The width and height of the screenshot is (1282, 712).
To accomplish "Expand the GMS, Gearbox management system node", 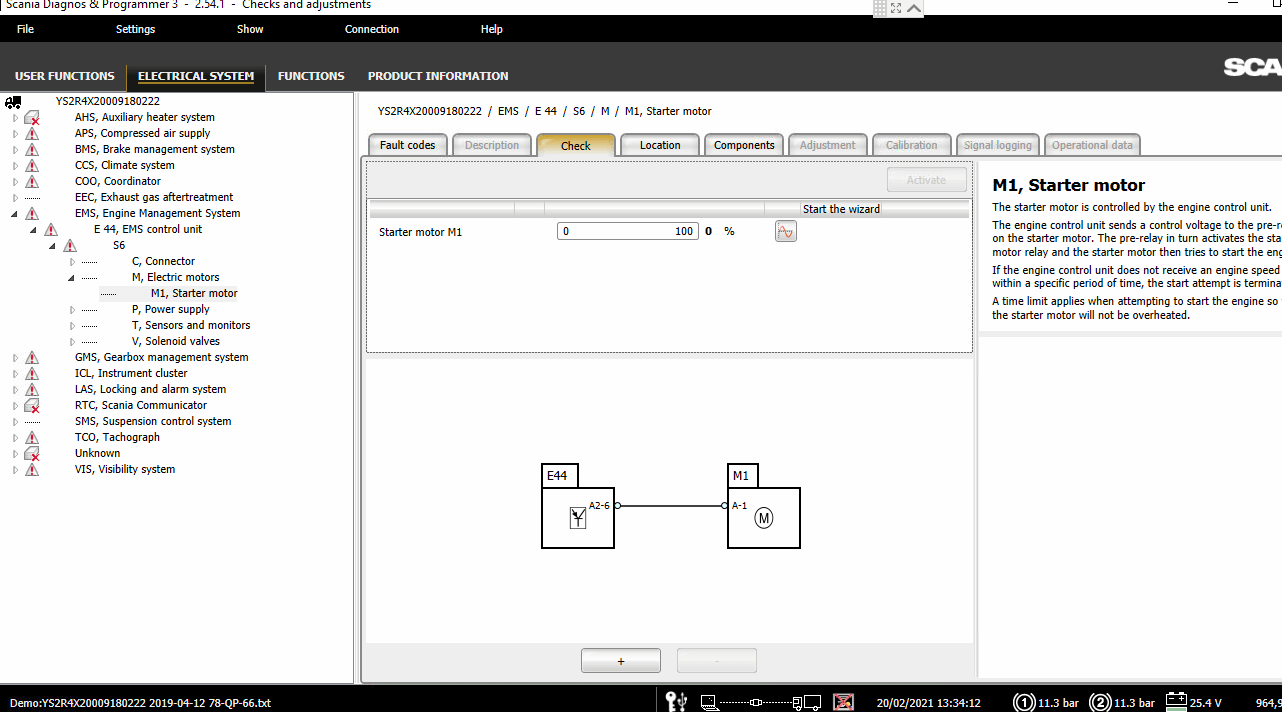I will [x=15, y=358].
